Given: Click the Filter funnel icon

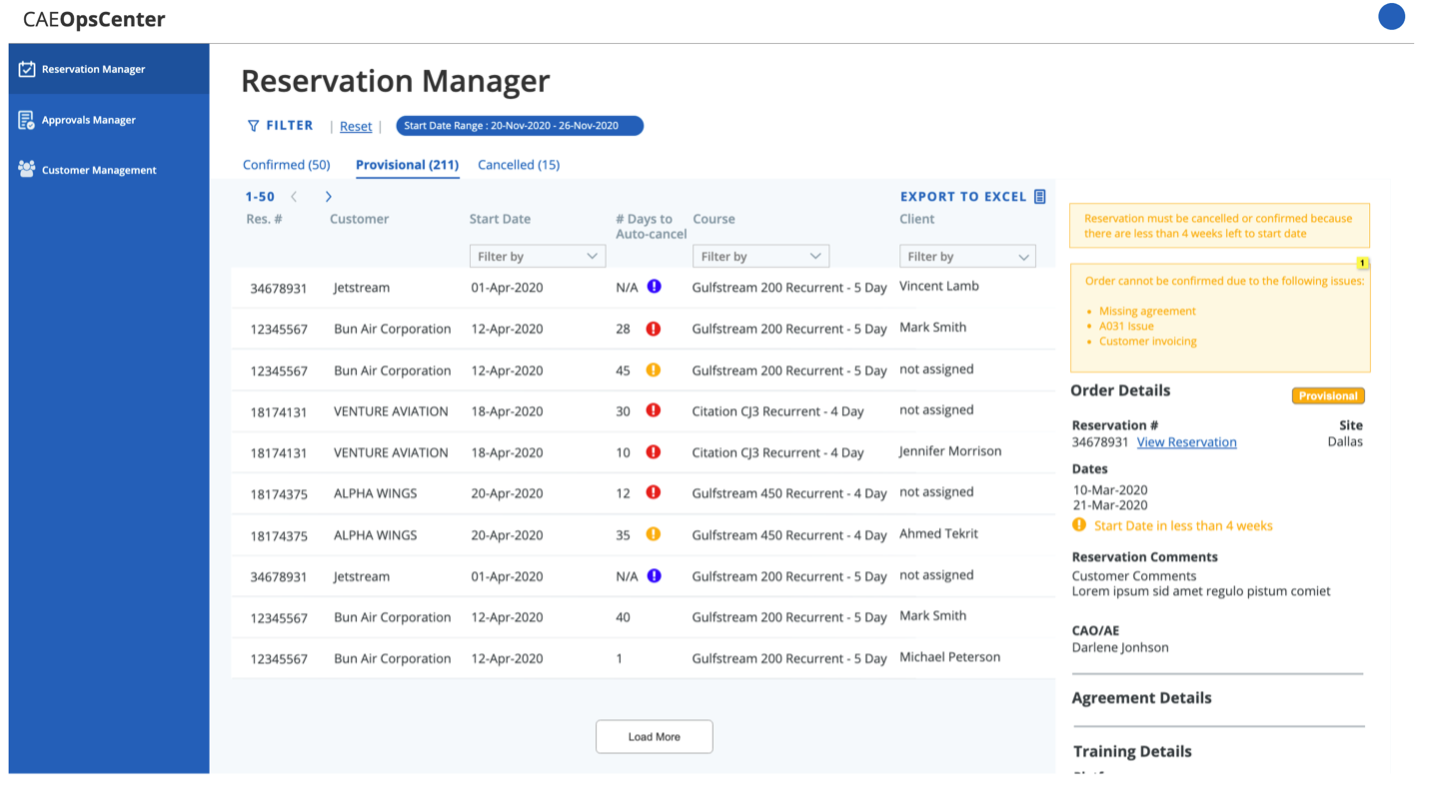Looking at the screenshot, I should click(x=253, y=126).
